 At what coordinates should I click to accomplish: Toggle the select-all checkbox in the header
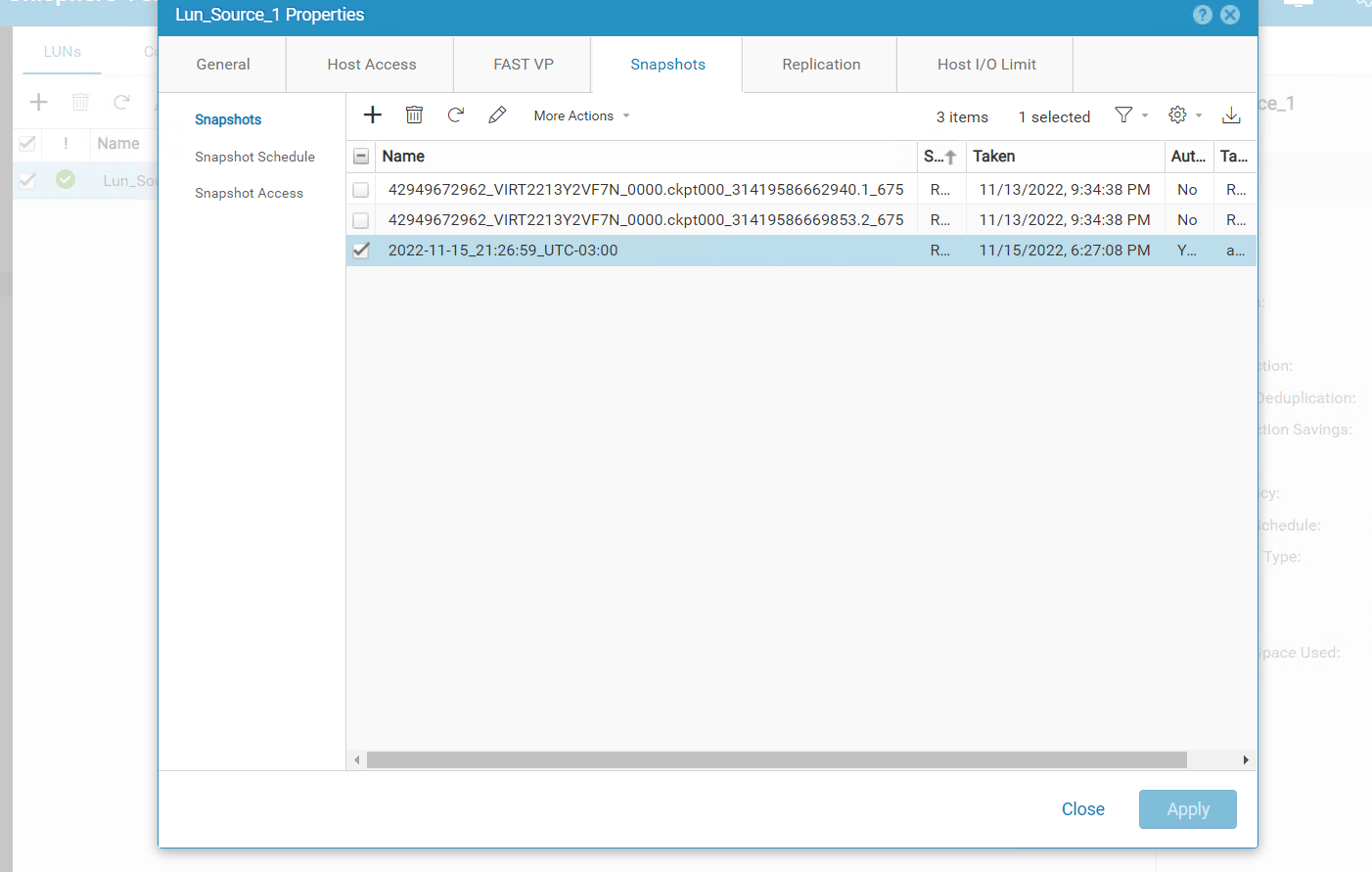(x=361, y=157)
